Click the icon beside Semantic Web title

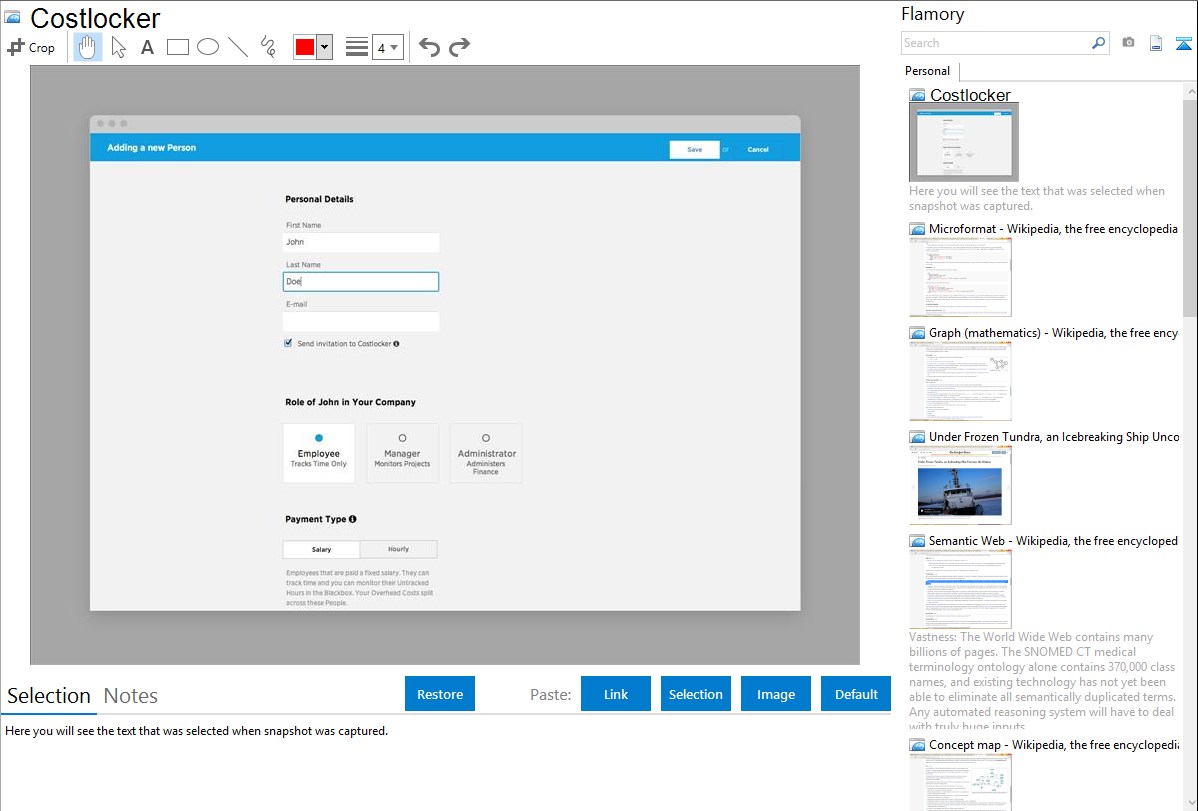(917, 541)
